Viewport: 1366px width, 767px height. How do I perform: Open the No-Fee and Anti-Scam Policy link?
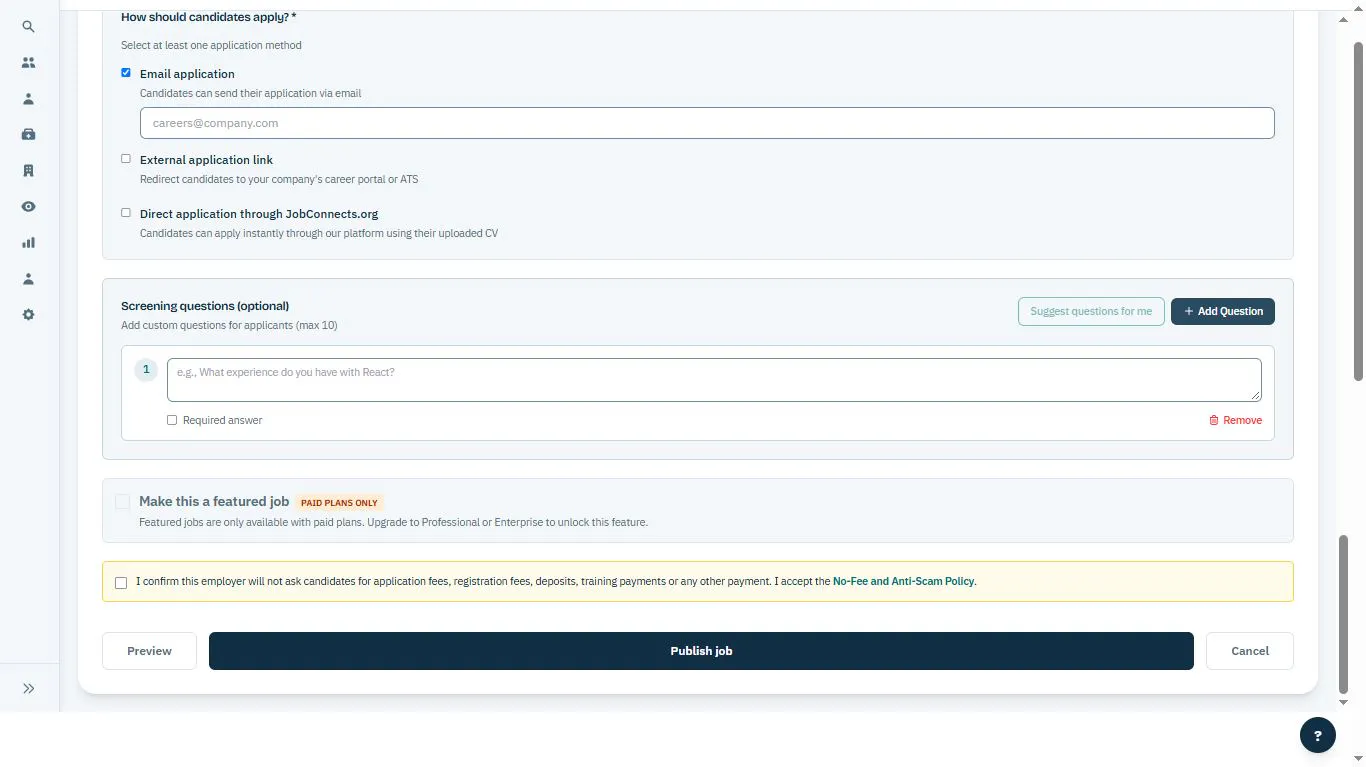[904, 581]
